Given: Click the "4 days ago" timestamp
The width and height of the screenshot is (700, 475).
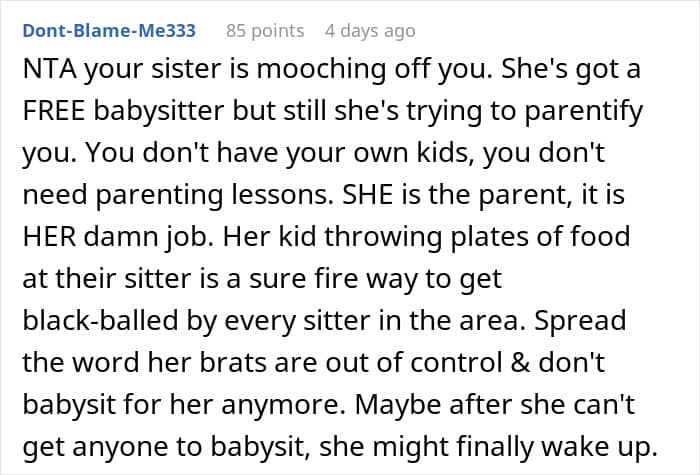Looking at the screenshot, I should (369, 31).
